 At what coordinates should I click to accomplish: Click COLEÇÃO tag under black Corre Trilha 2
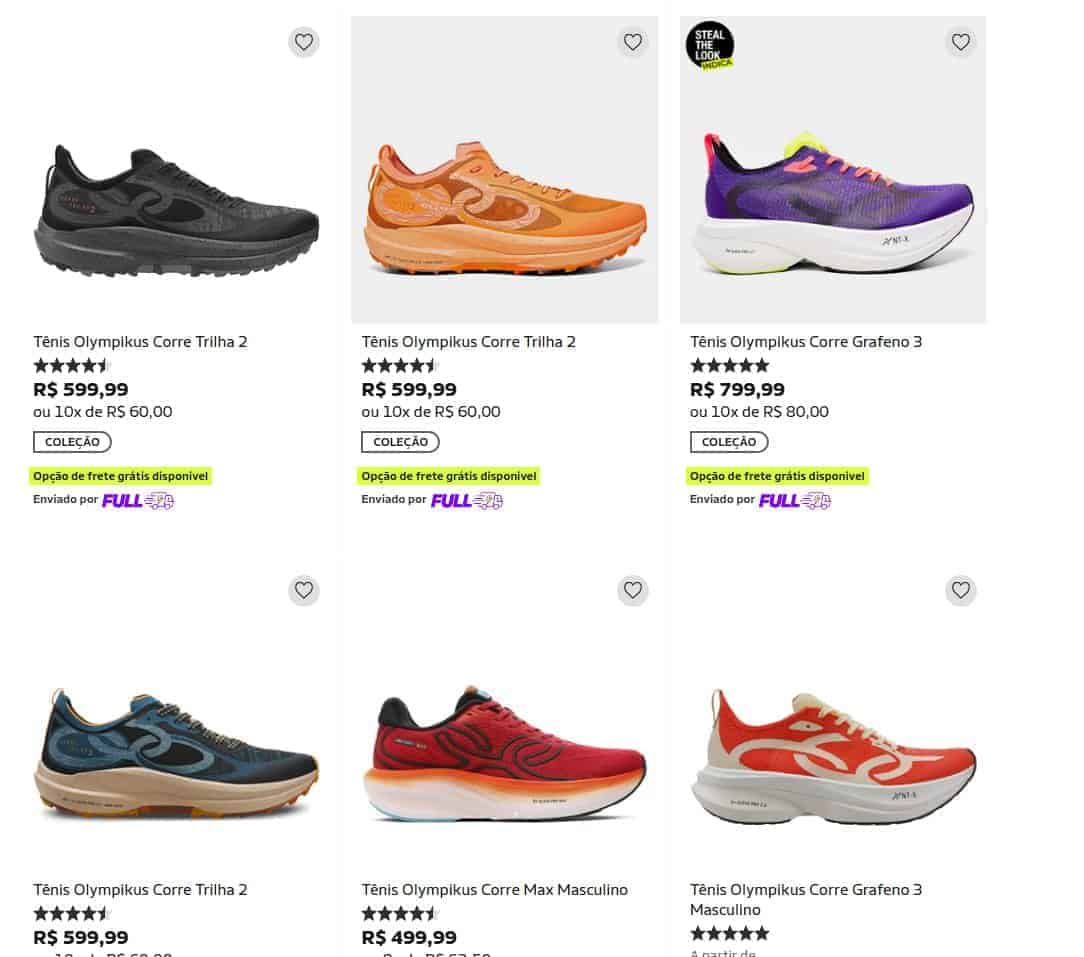[72, 442]
